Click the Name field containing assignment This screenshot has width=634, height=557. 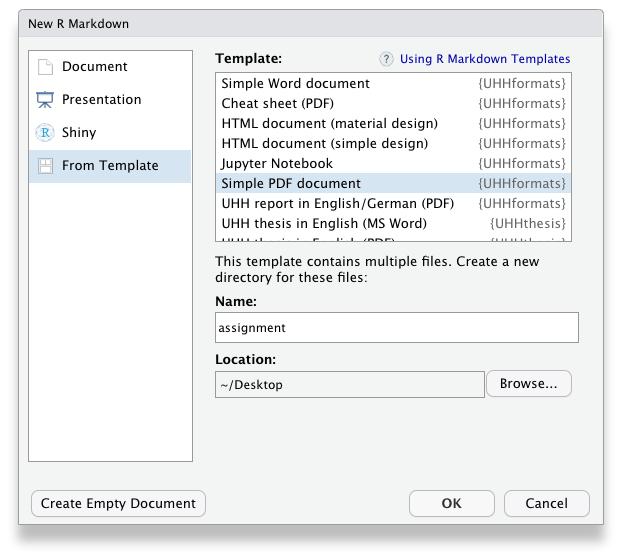(396, 328)
